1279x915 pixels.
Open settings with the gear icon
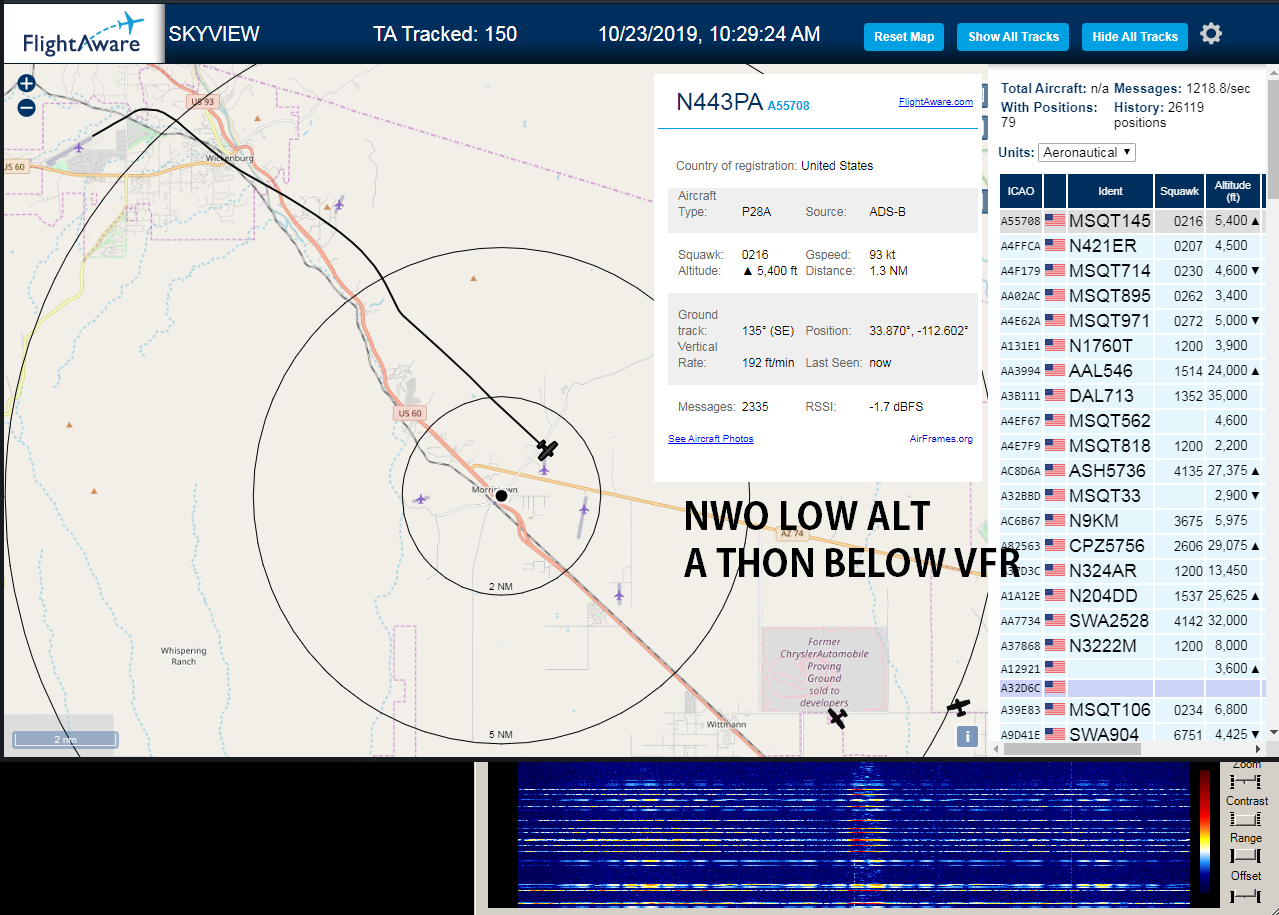[1211, 35]
